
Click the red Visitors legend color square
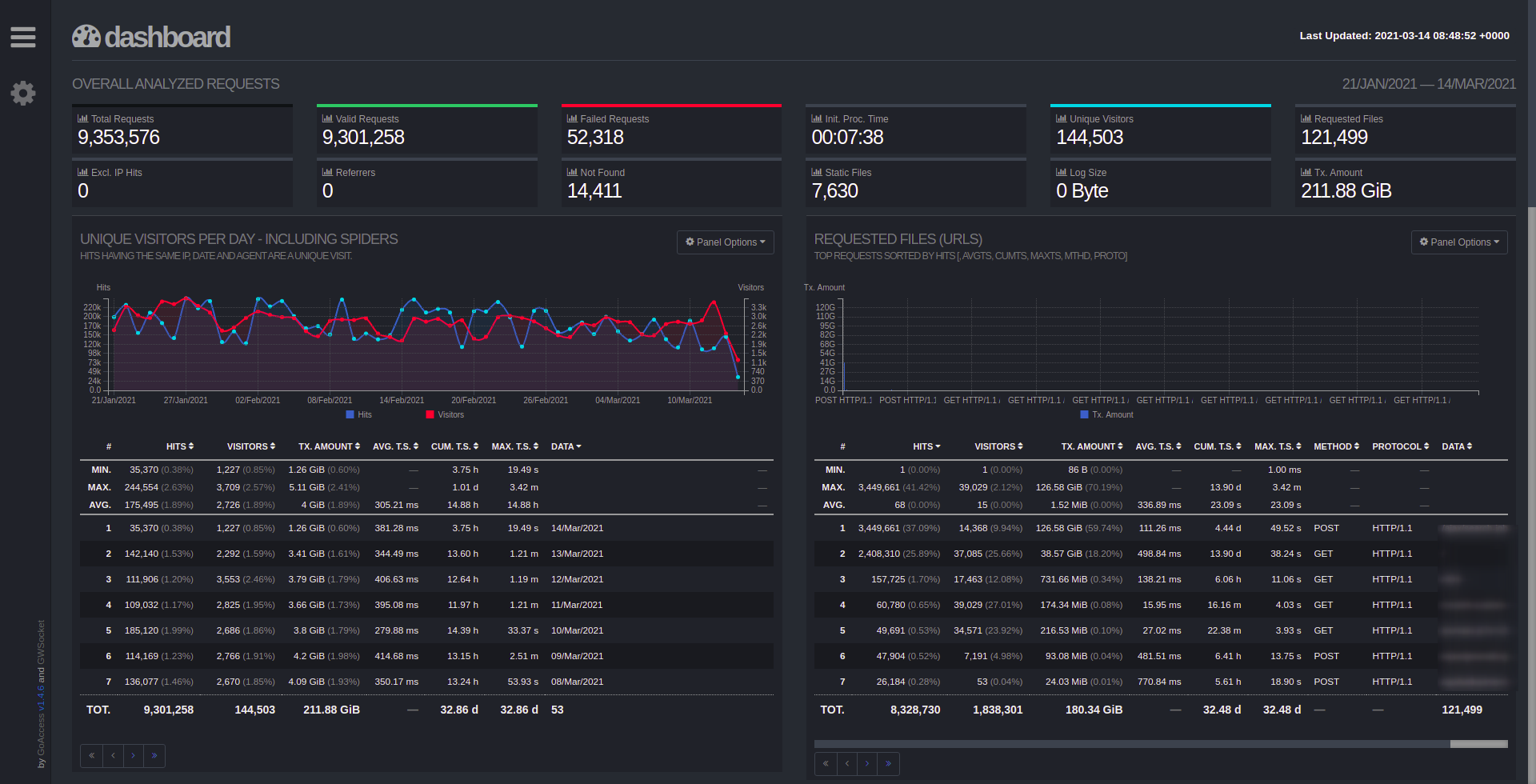click(x=430, y=414)
